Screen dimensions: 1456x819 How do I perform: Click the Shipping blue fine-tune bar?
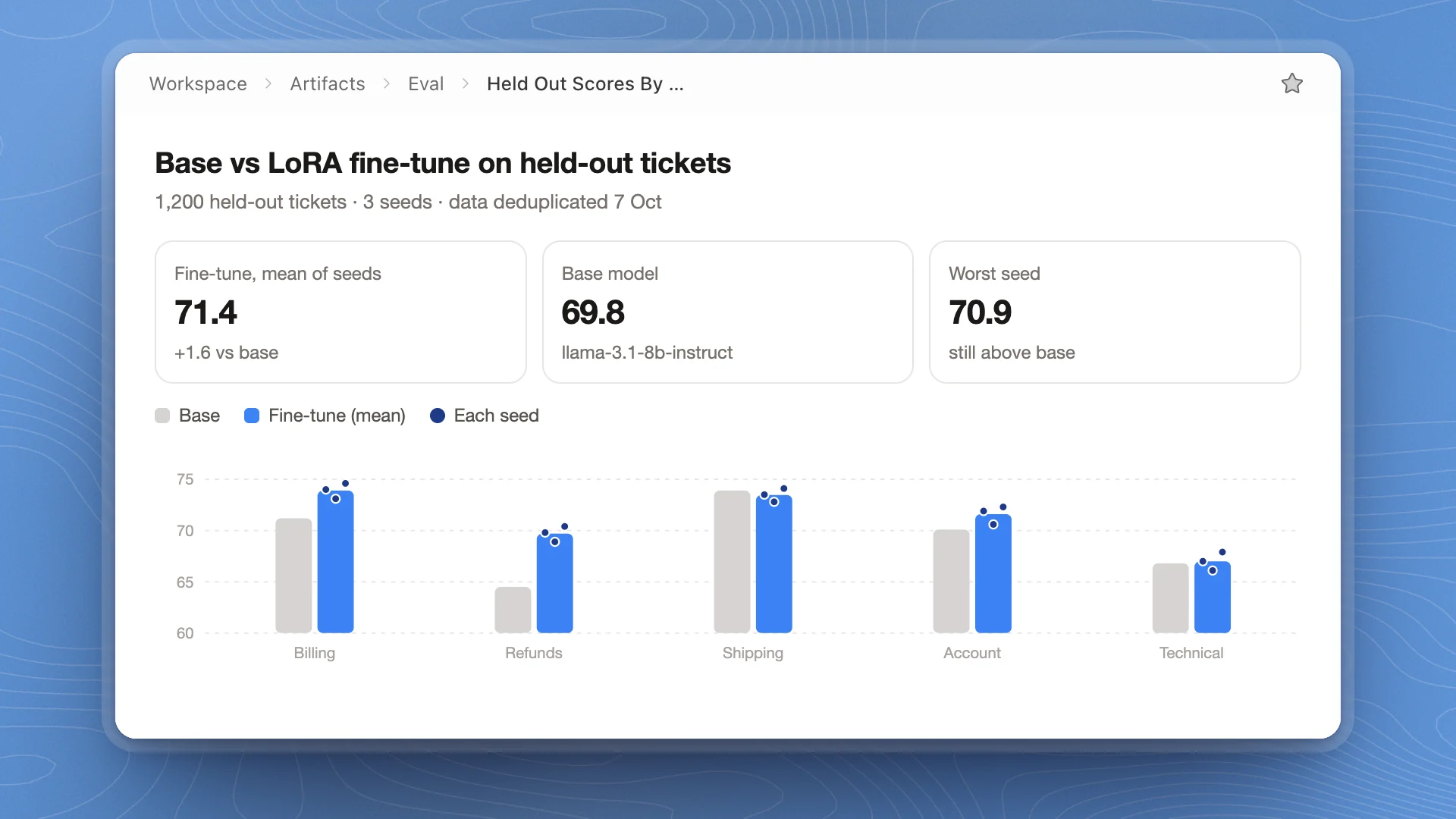[x=773, y=564]
